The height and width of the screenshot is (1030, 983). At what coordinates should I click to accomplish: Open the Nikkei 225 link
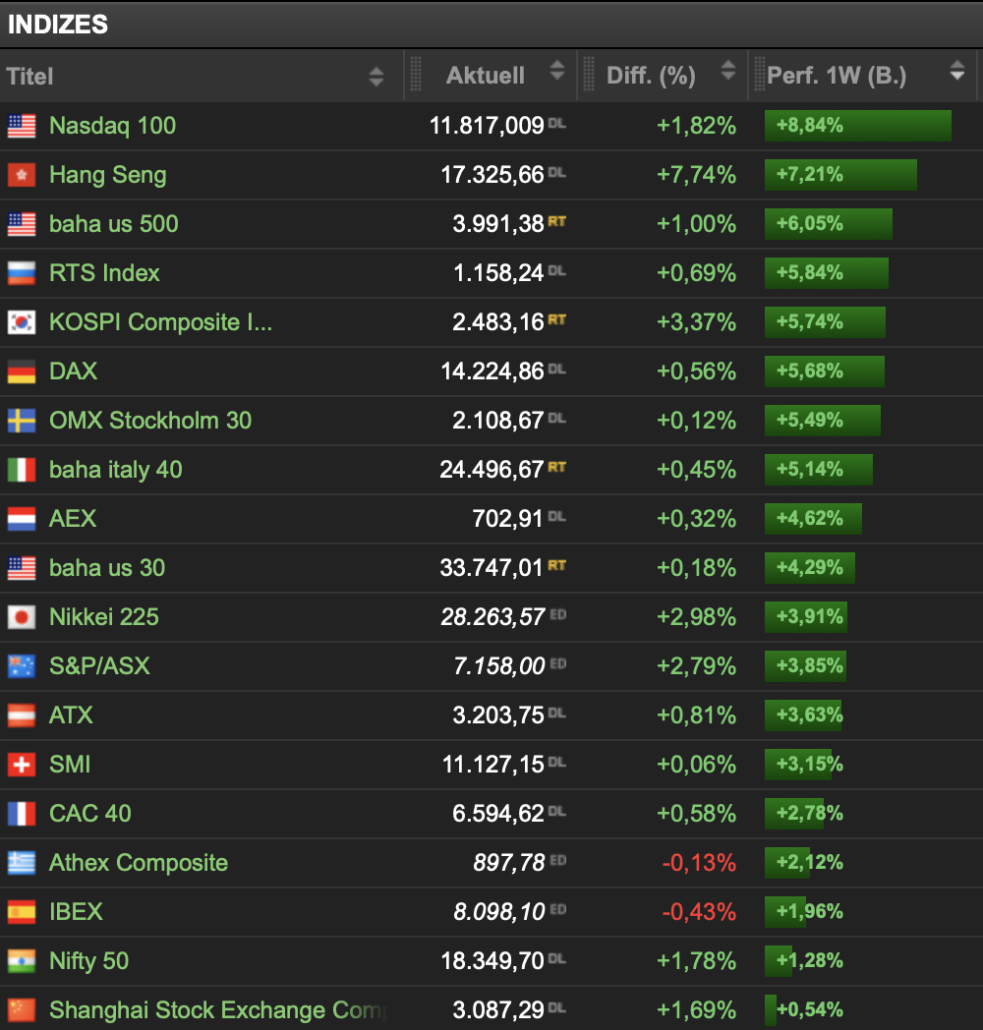click(x=104, y=617)
